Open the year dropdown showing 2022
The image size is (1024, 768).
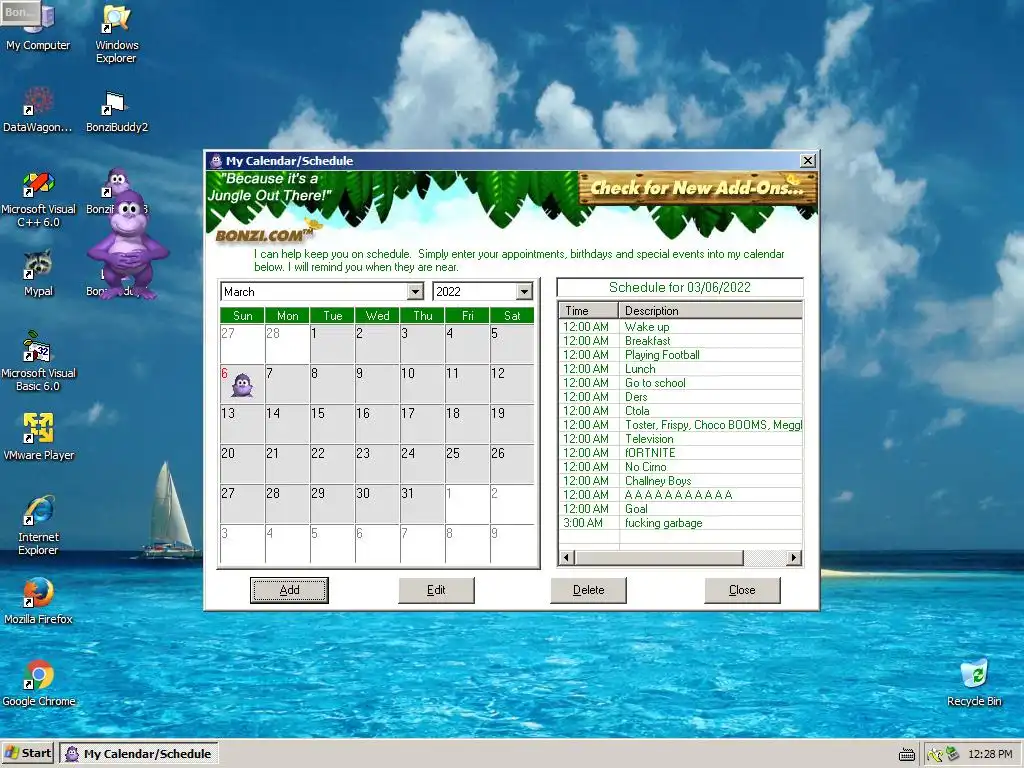(524, 291)
